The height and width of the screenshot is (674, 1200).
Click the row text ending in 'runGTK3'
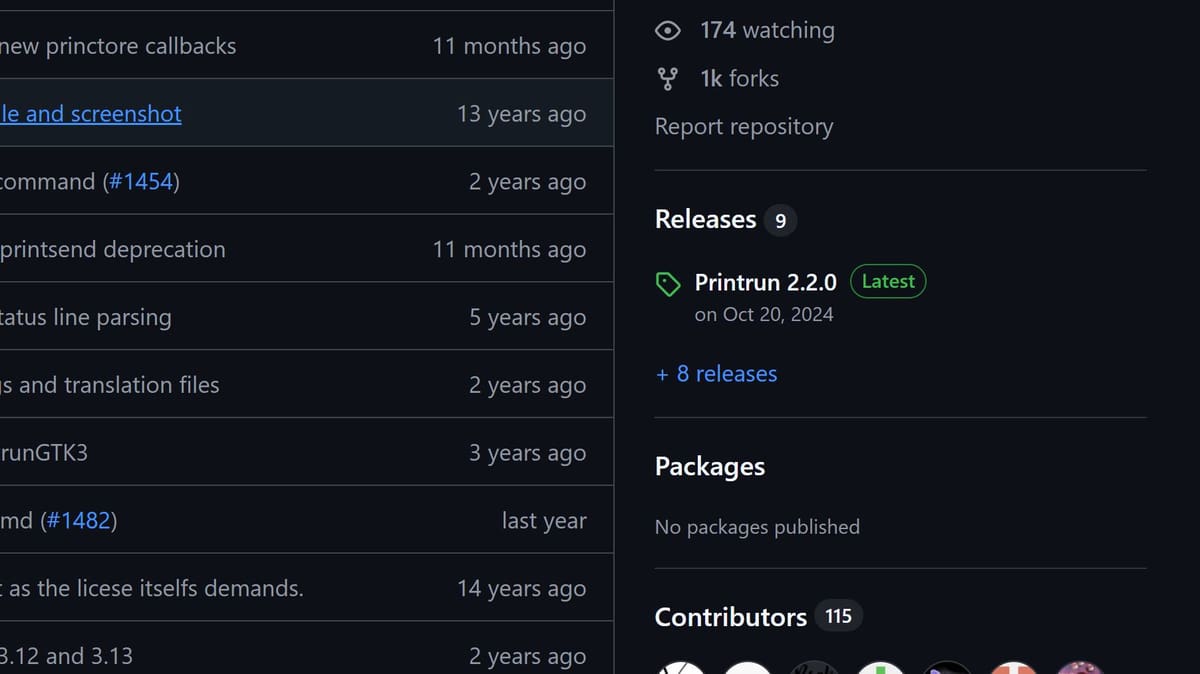(x=44, y=453)
